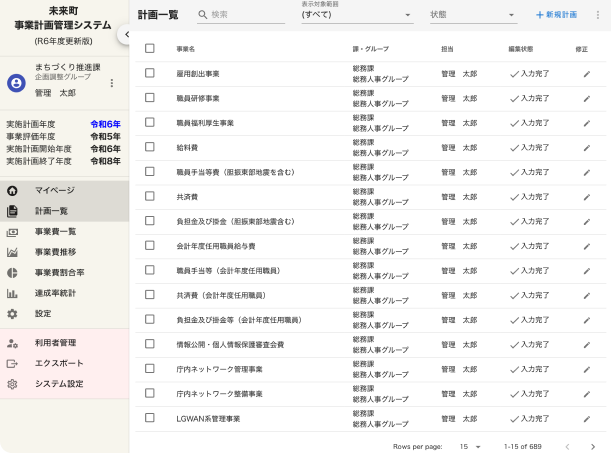The width and height of the screenshot is (611, 453).
Task: Collapse the sidebar with the chevron button
Action: [126, 35]
